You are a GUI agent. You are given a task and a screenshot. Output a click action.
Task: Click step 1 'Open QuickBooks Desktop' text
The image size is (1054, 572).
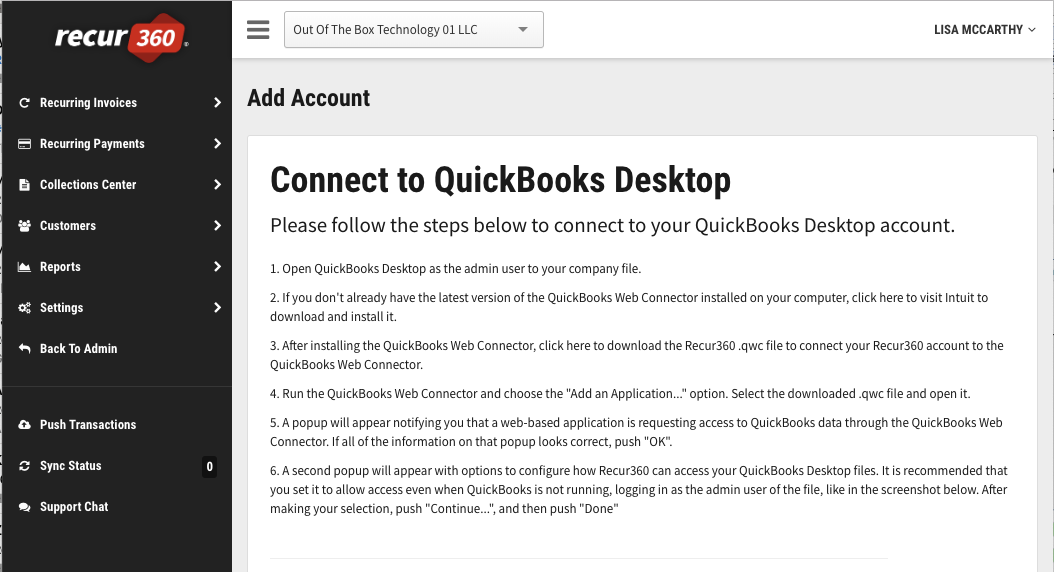click(455, 269)
